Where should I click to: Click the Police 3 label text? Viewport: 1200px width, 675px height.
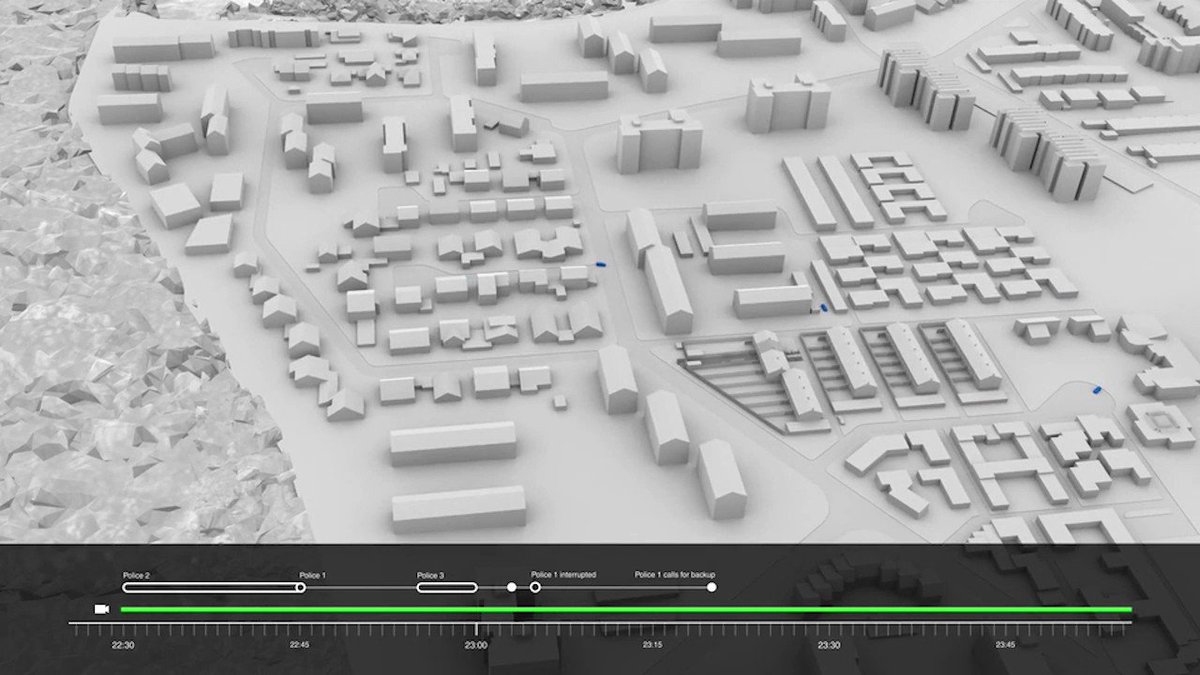coord(430,575)
